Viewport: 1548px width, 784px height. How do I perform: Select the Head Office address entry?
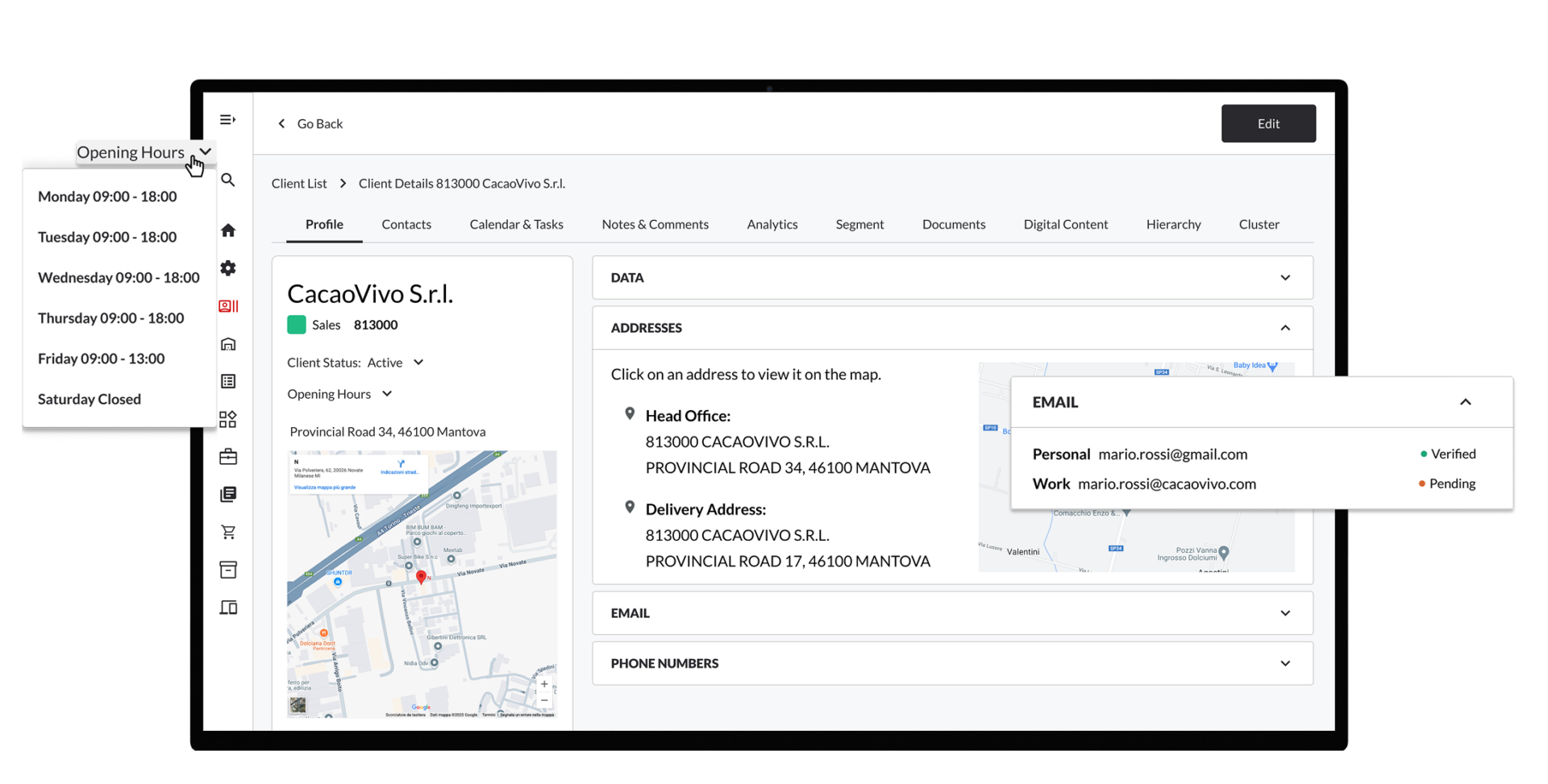tap(788, 442)
